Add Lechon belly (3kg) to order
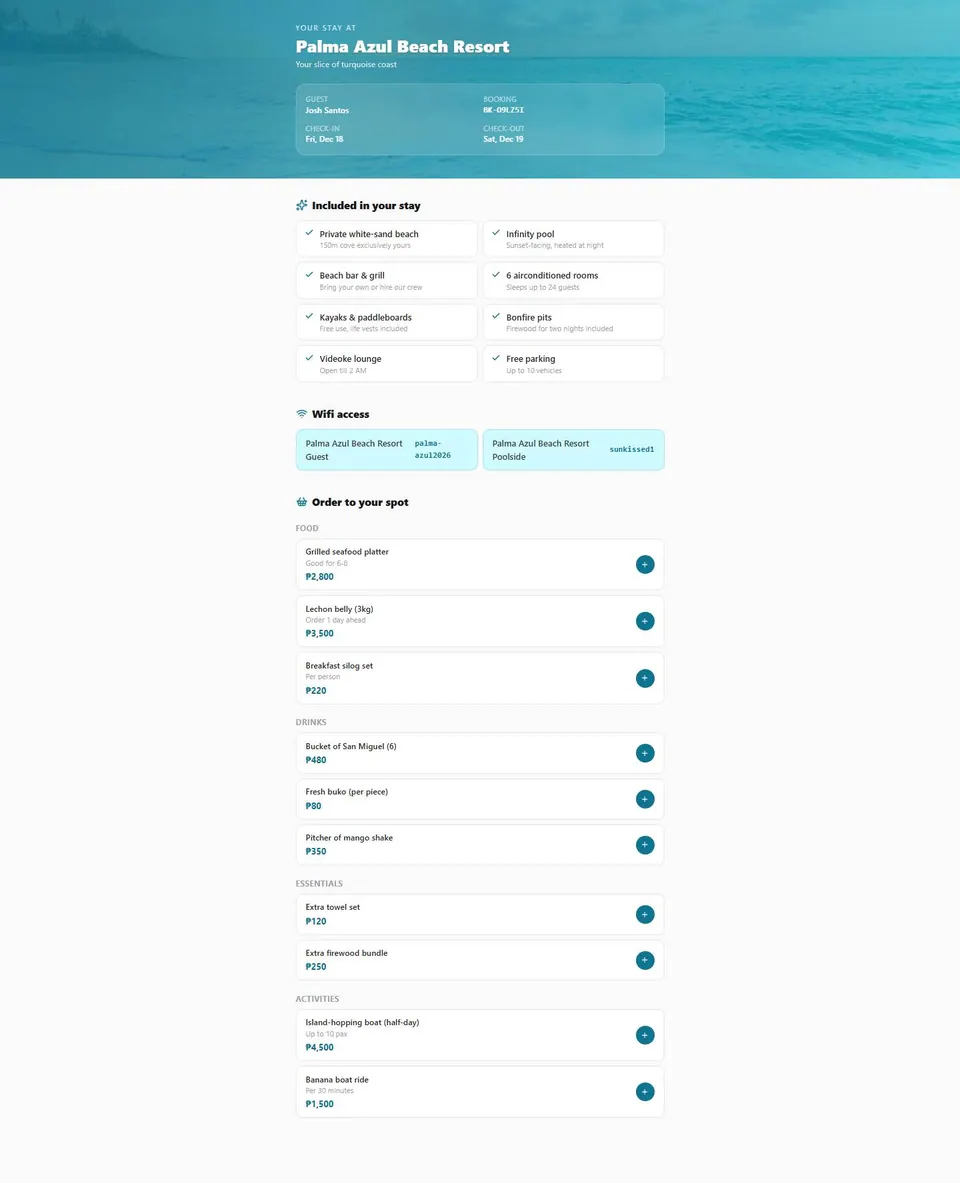The image size is (960, 1183). [645, 621]
